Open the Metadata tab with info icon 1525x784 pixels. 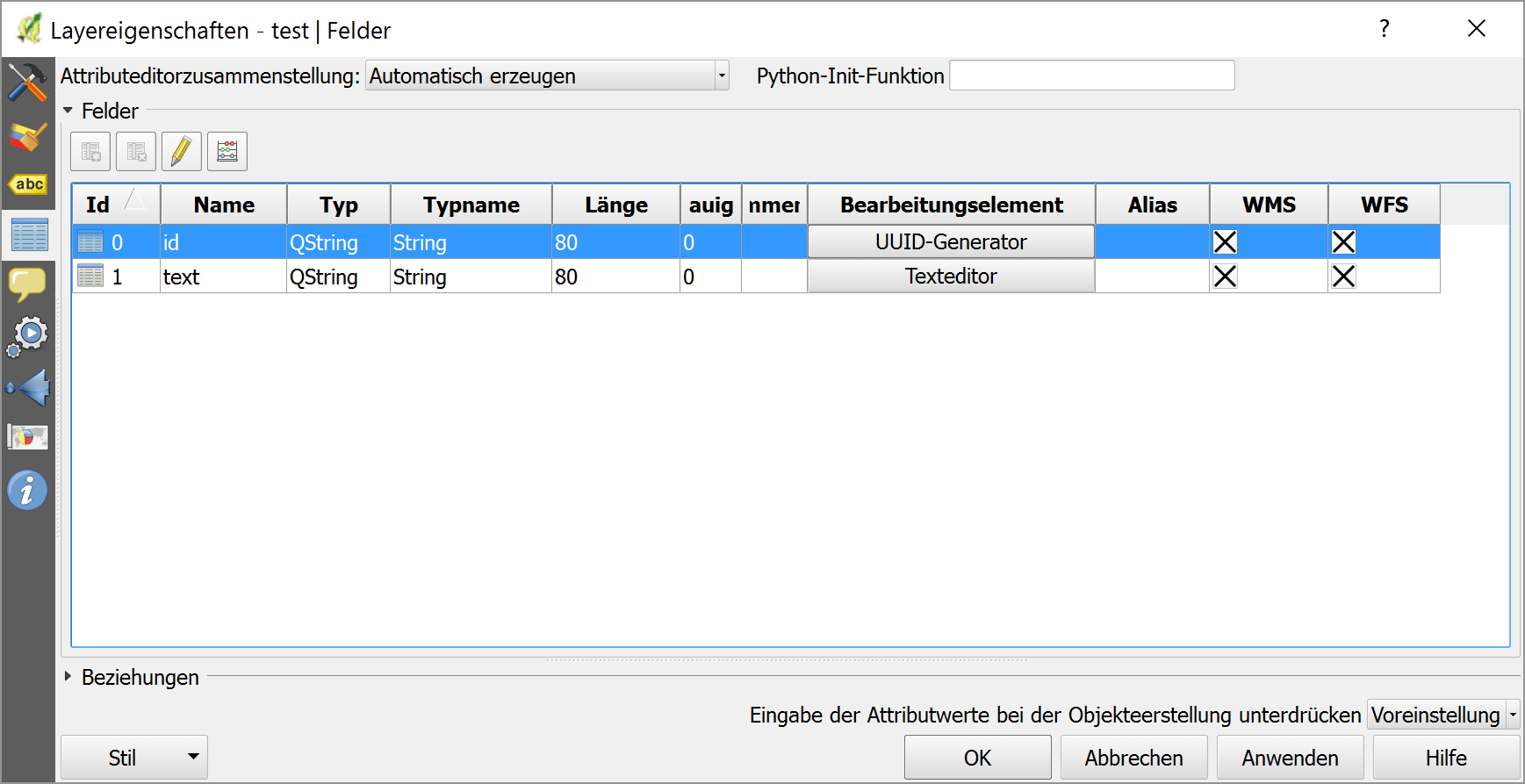pyautogui.click(x=27, y=490)
